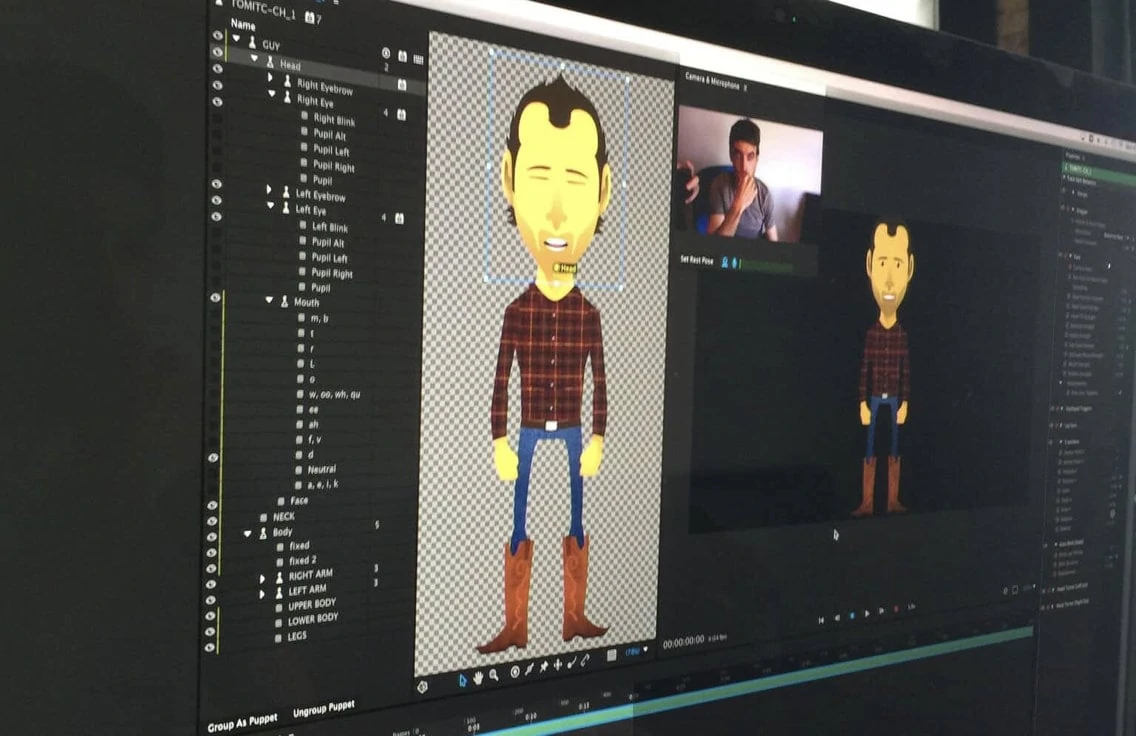Select the magnifier Zoom tool
The width and height of the screenshot is (1136, 736).
point(493,674)
